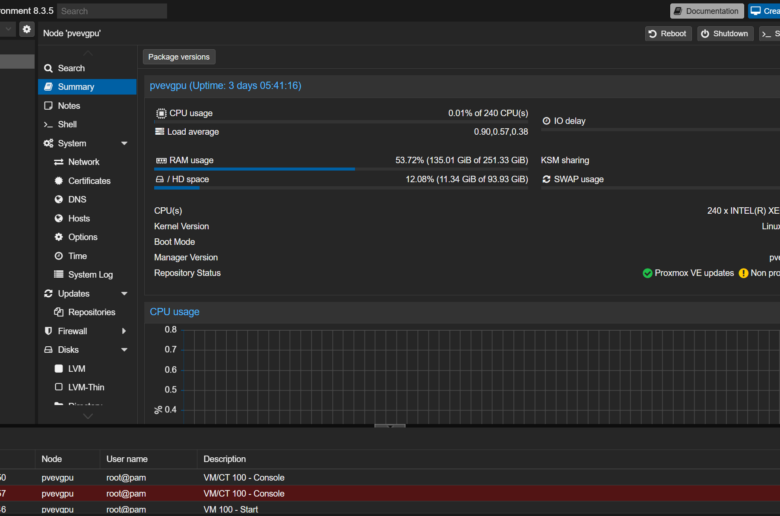Click the RAM usage memory icon
This screenshot has height=516, width=780.
pyautogui.click(x=161, y=160)
